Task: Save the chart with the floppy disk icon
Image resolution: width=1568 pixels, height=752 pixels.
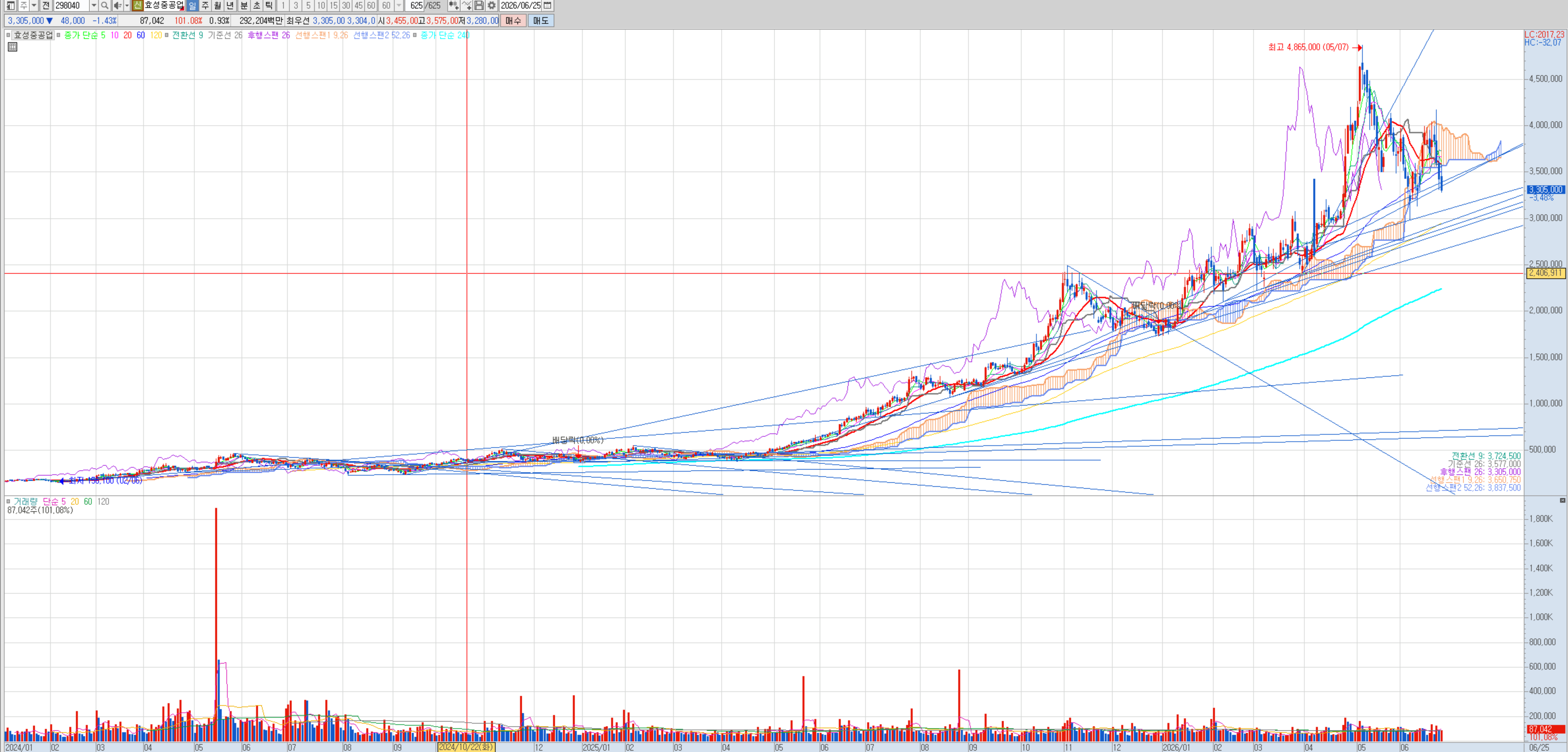Action: [x=479, y=5]
